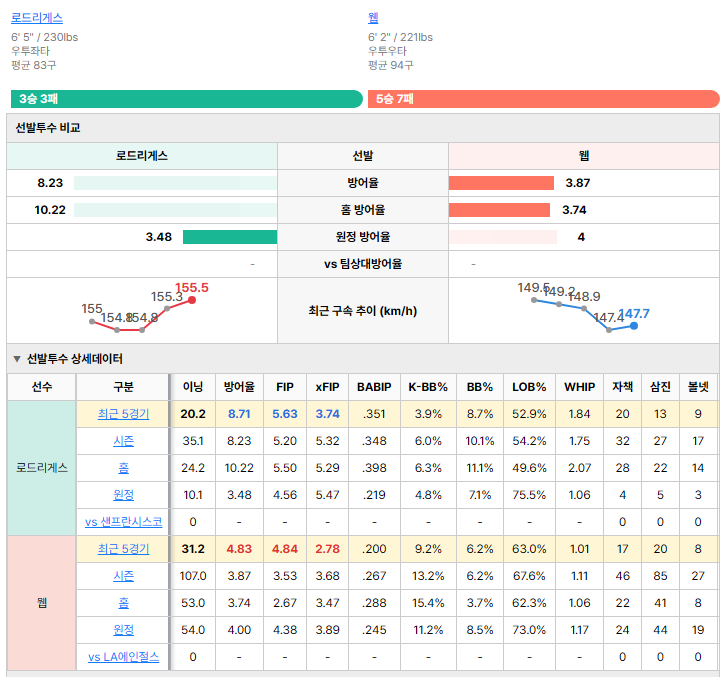Viewport: 726px width, 677px height.
Task: Click the 삼진 column header
Action: (x=660, y=387)
